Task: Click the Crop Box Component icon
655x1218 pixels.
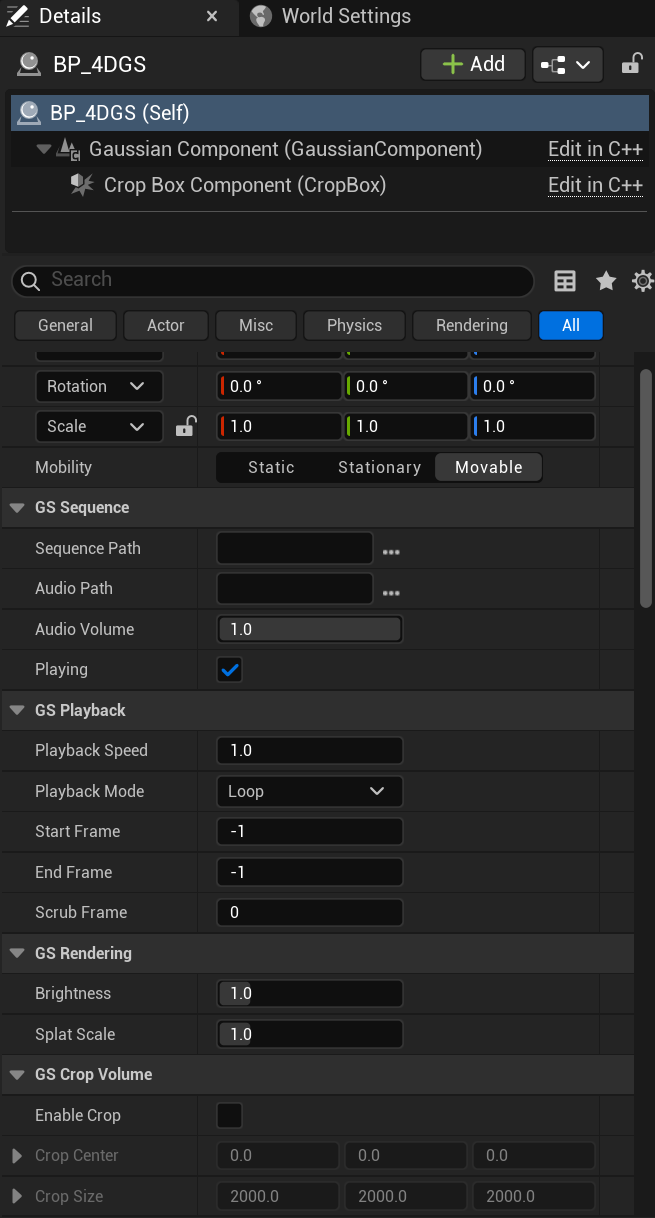Action: coord(82,184)
